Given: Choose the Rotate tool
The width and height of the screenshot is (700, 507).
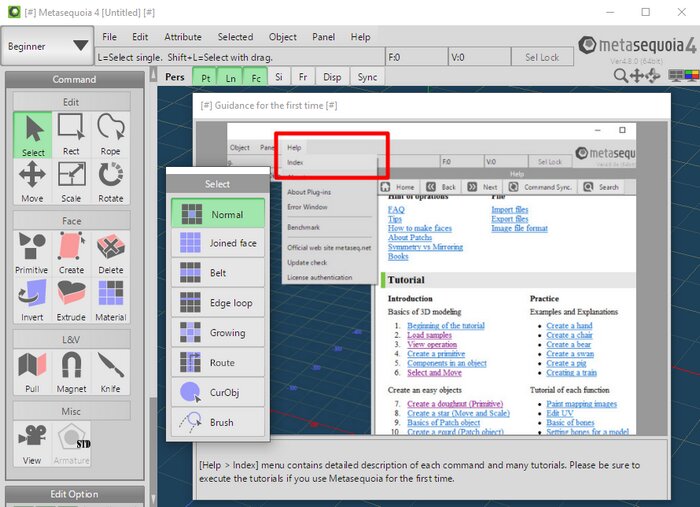Looking at the screenshot, I should point(110,180).
